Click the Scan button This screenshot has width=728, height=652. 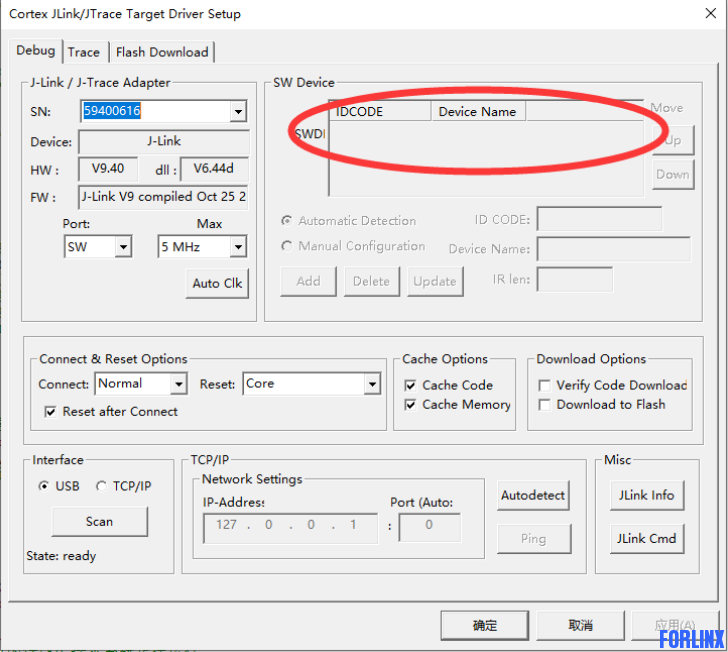[x=99, y=522]
